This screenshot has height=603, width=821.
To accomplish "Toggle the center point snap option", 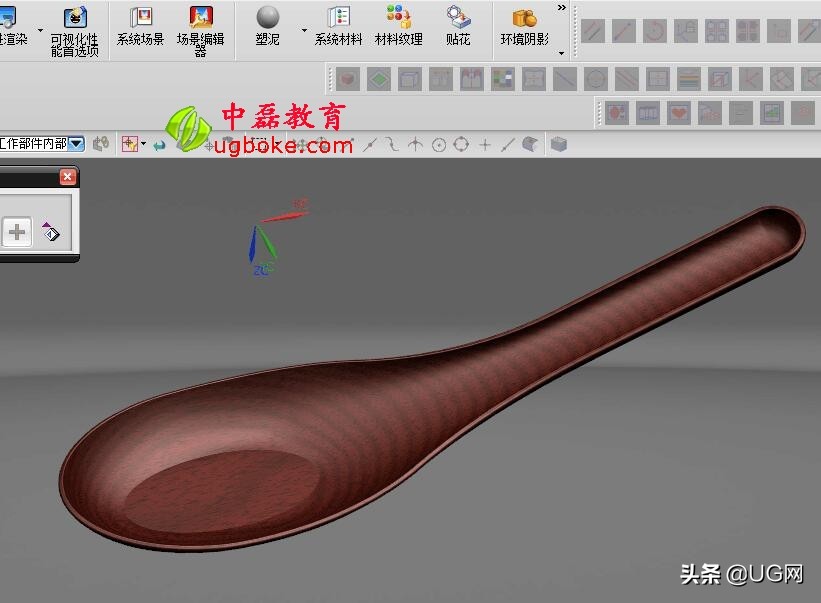I will (439, 143).
